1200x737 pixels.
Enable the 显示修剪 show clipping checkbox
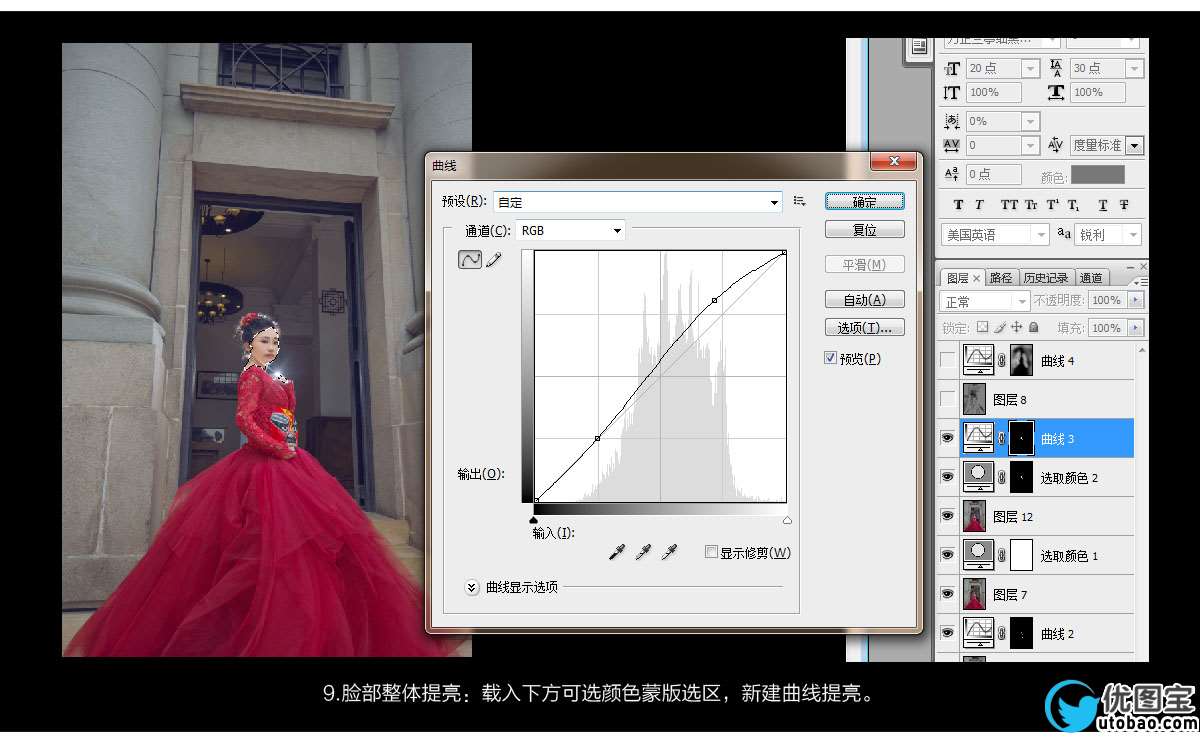711,552
